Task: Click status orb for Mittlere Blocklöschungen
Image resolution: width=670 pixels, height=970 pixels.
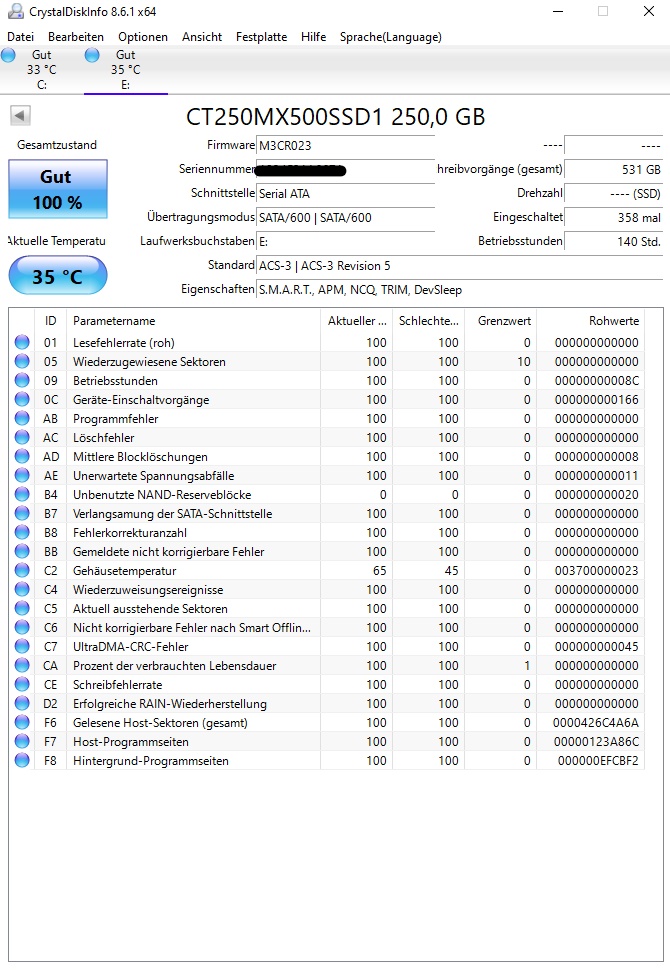Action: [x=22, y=457]
